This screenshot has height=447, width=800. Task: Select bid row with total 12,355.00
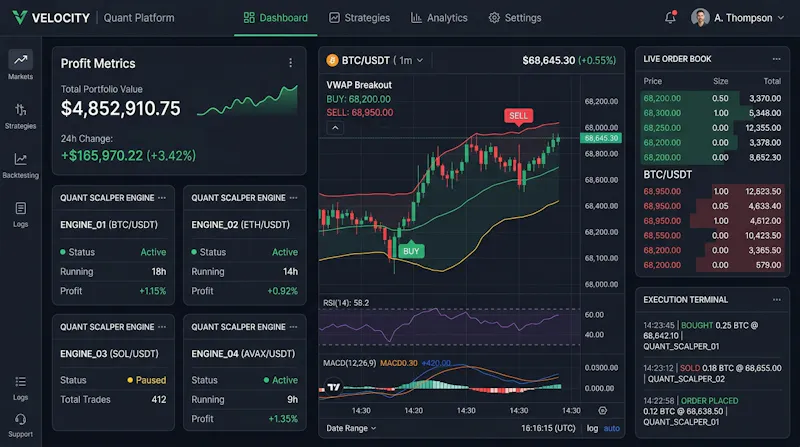coord(712,128)
